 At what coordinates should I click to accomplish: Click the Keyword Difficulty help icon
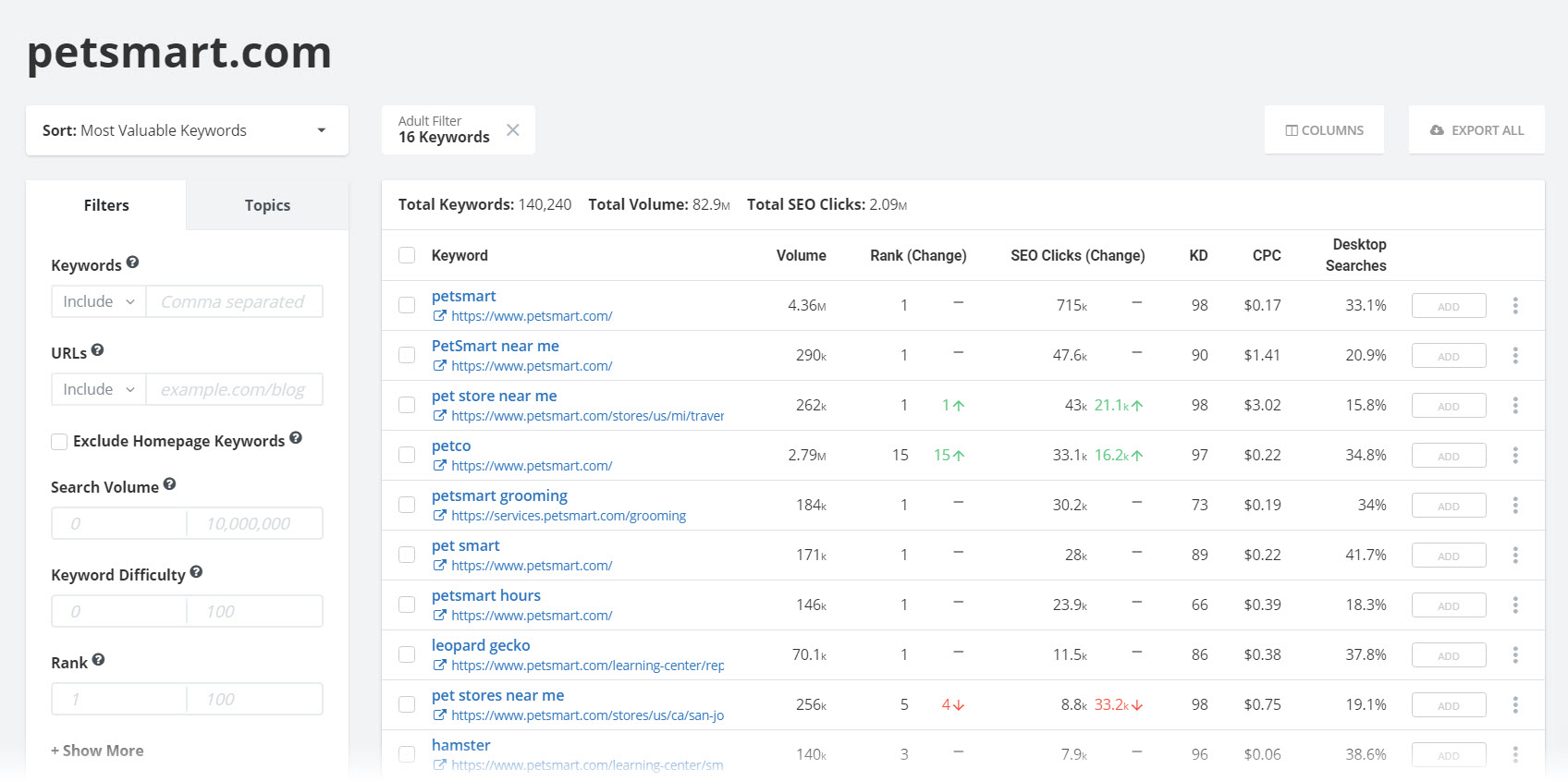coord(196,572)
